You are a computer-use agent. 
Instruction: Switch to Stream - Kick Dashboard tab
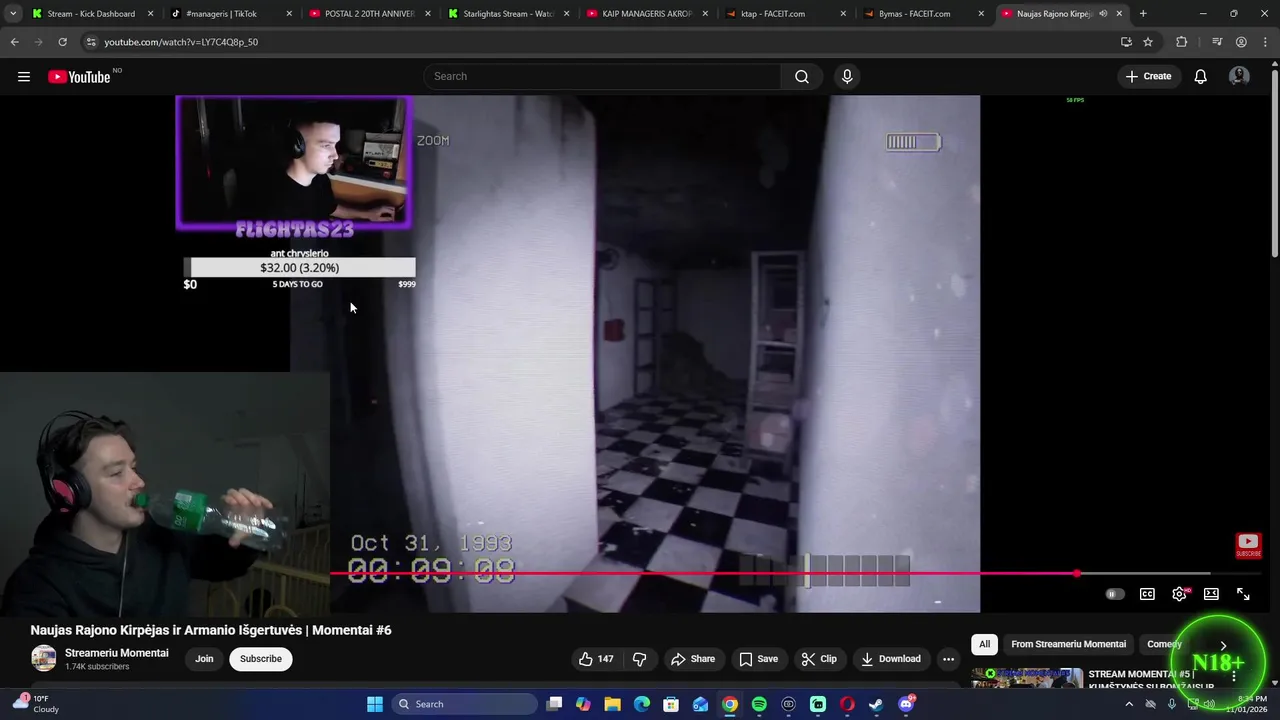[x=92, y=14]
